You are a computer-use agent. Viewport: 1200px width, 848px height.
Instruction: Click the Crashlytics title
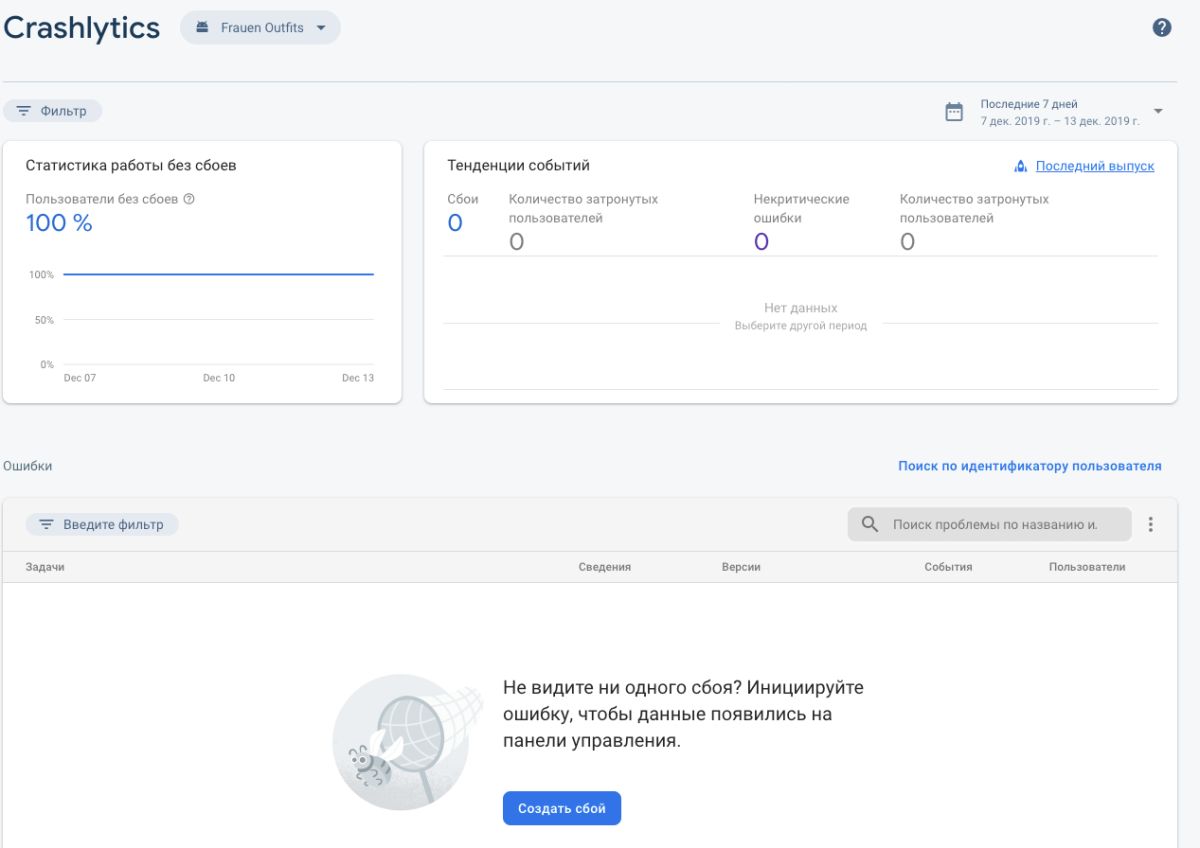click(x=82, y=28)
